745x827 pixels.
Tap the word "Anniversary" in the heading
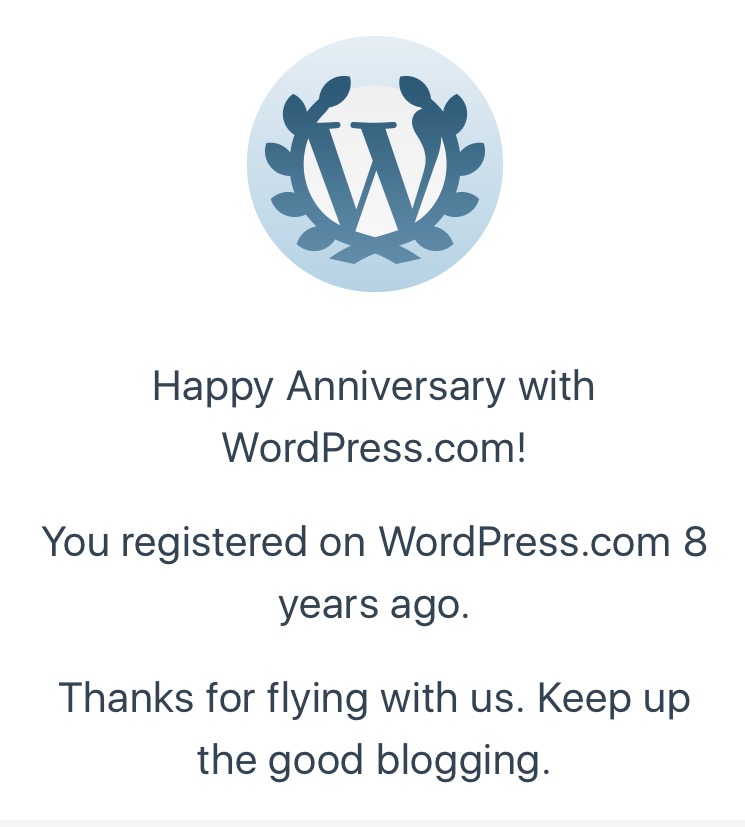tap(396, 386)
